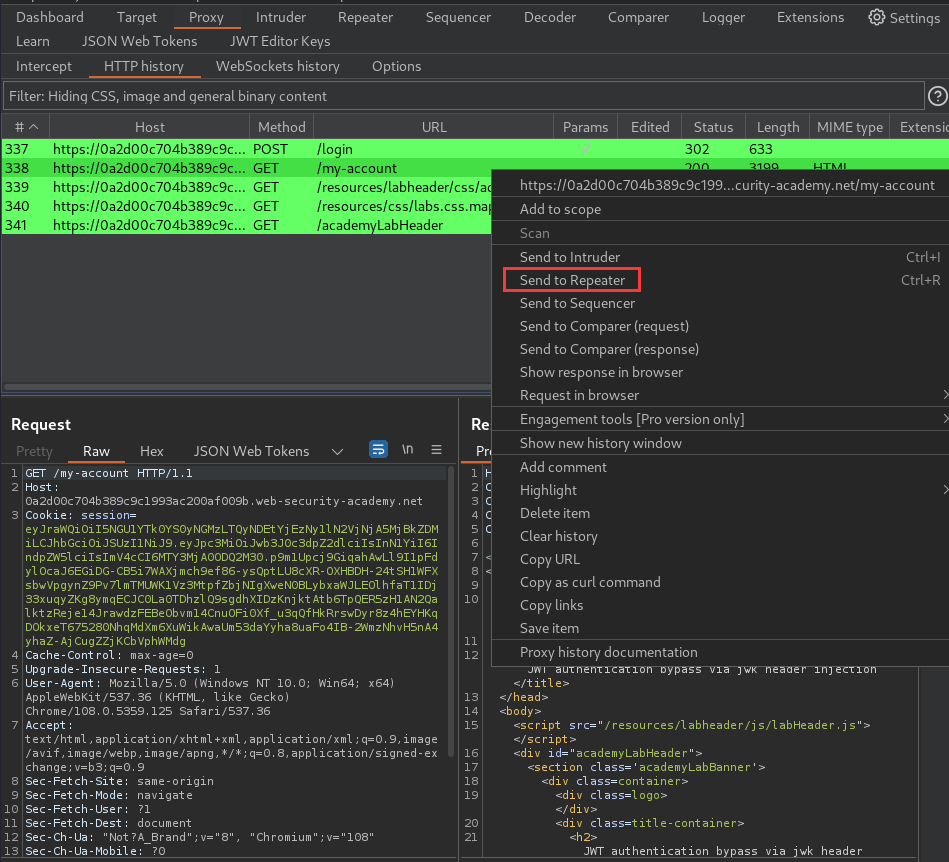949x862 pixels.
Task: Open the JWT Editor Keys tab
Action: 280,41
